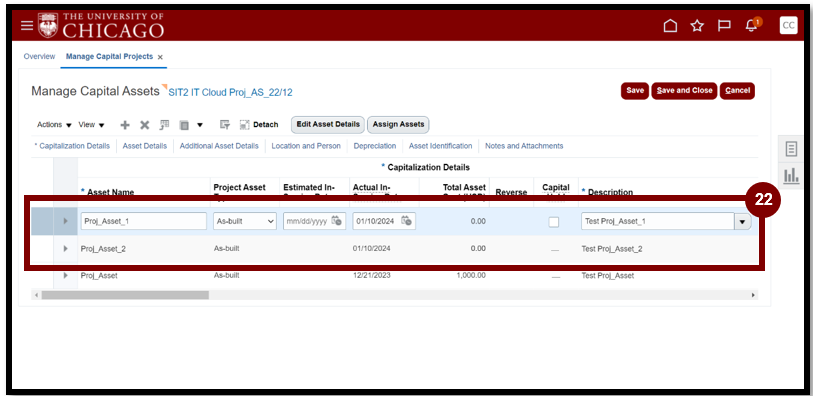
Task: Click the scrollbar left arrow
Action: coord(36,295)
